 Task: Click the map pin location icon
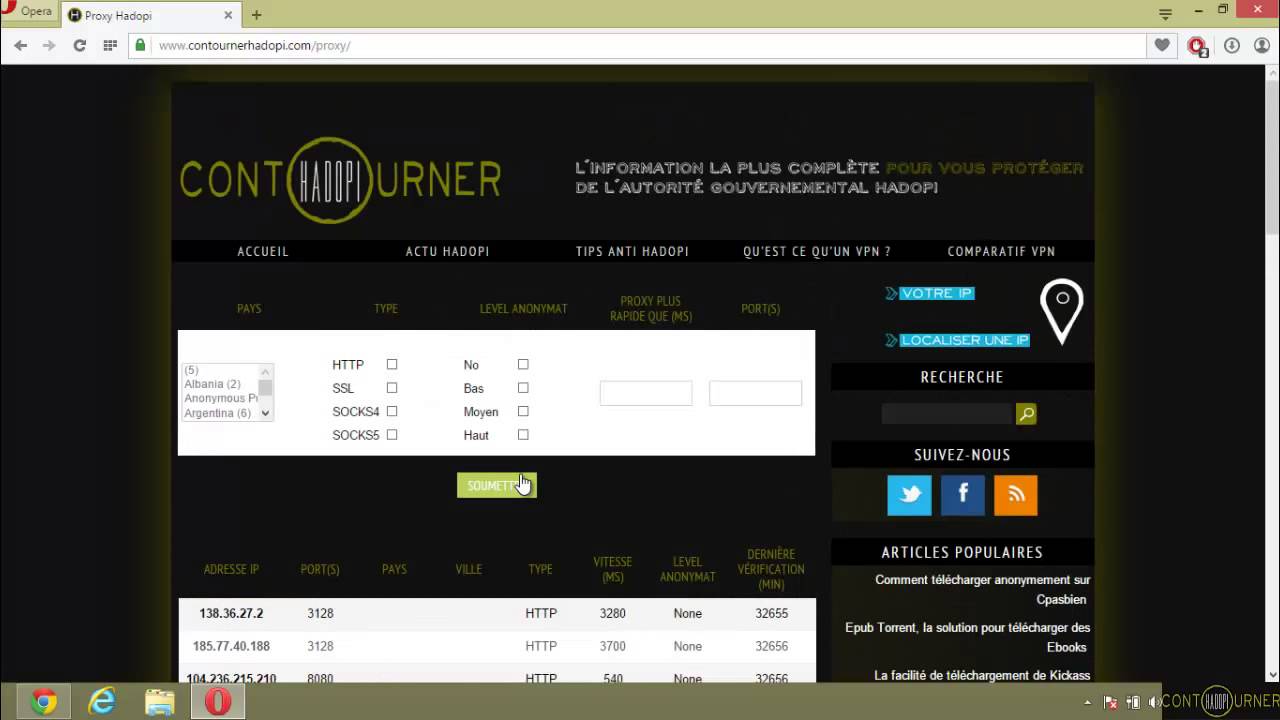click(1062, 312)
